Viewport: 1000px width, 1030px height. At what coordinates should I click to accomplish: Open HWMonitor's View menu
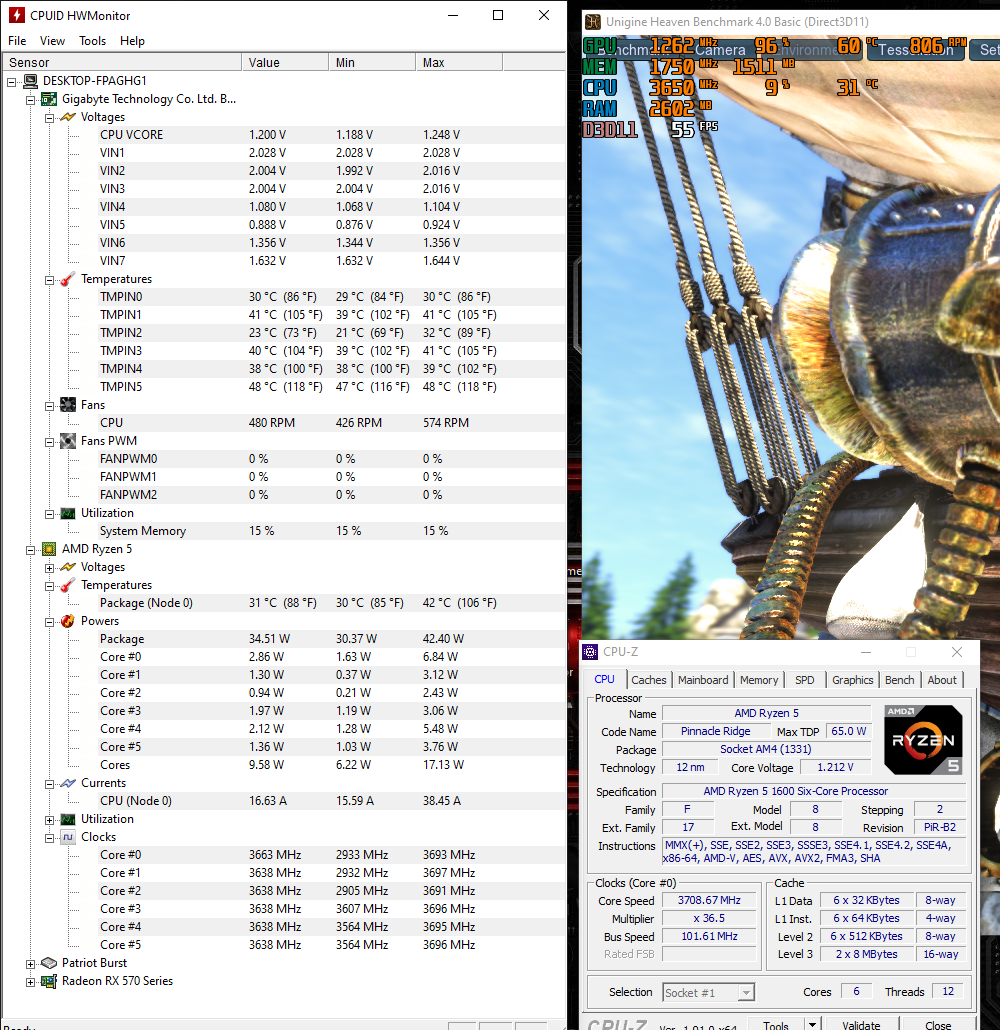click(52, 41)
